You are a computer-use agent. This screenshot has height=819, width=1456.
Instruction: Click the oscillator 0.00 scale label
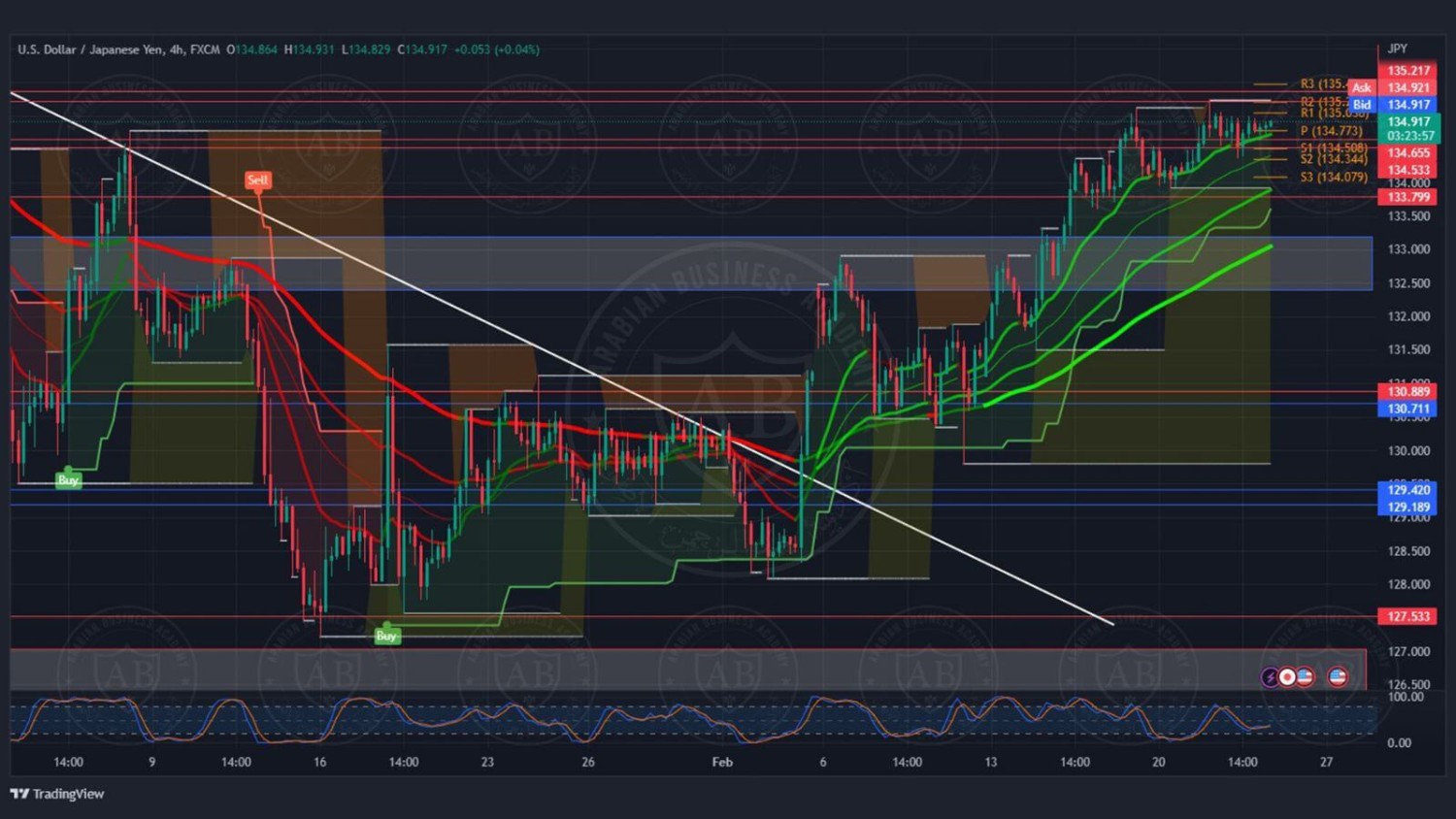tap(1399, 743)
